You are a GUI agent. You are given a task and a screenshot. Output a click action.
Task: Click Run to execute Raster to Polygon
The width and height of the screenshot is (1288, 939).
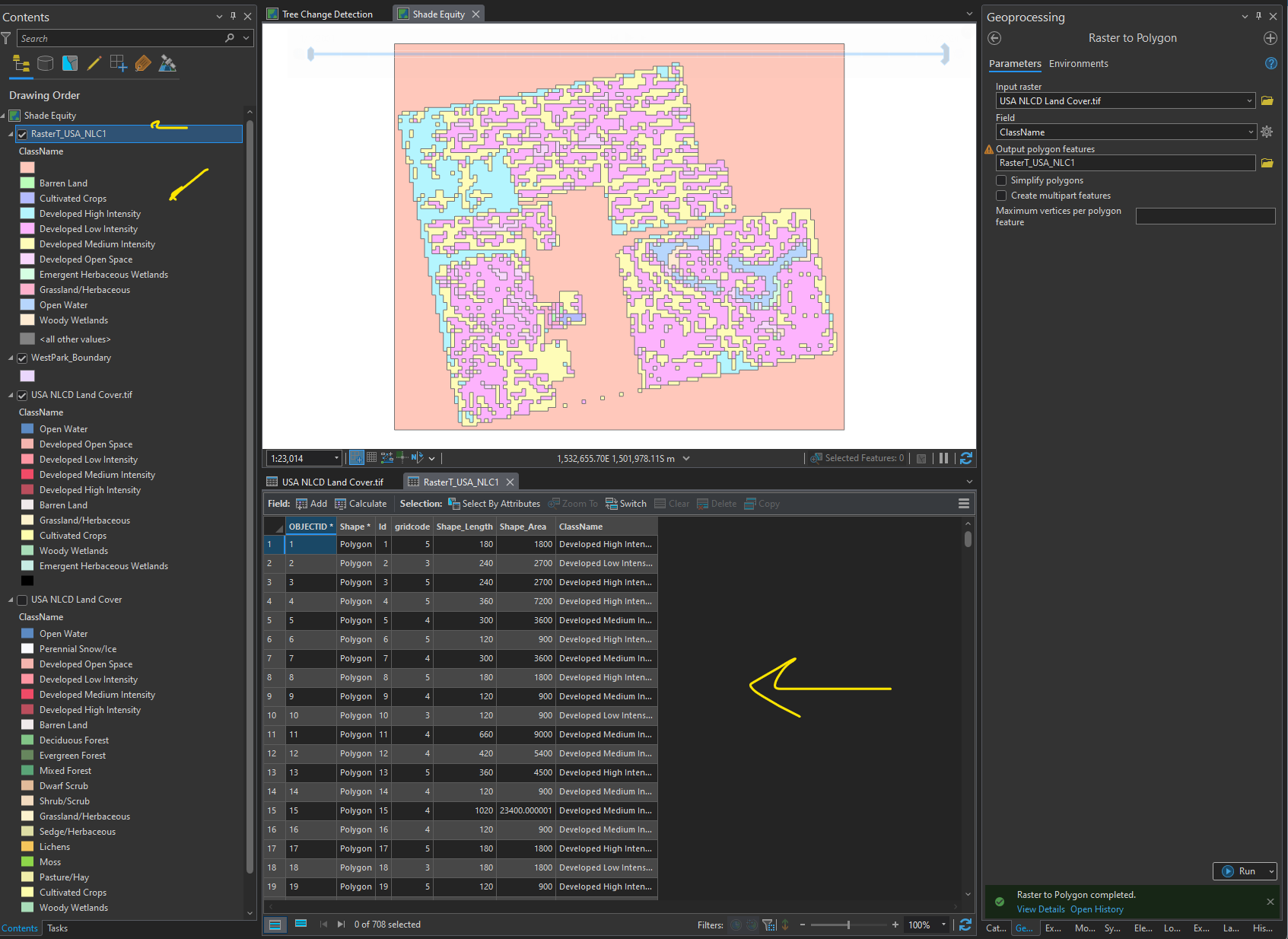click(x=1243, y=871)
